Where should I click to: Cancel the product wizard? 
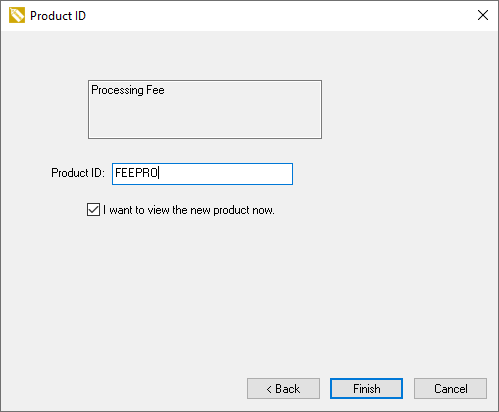[450, 388]
